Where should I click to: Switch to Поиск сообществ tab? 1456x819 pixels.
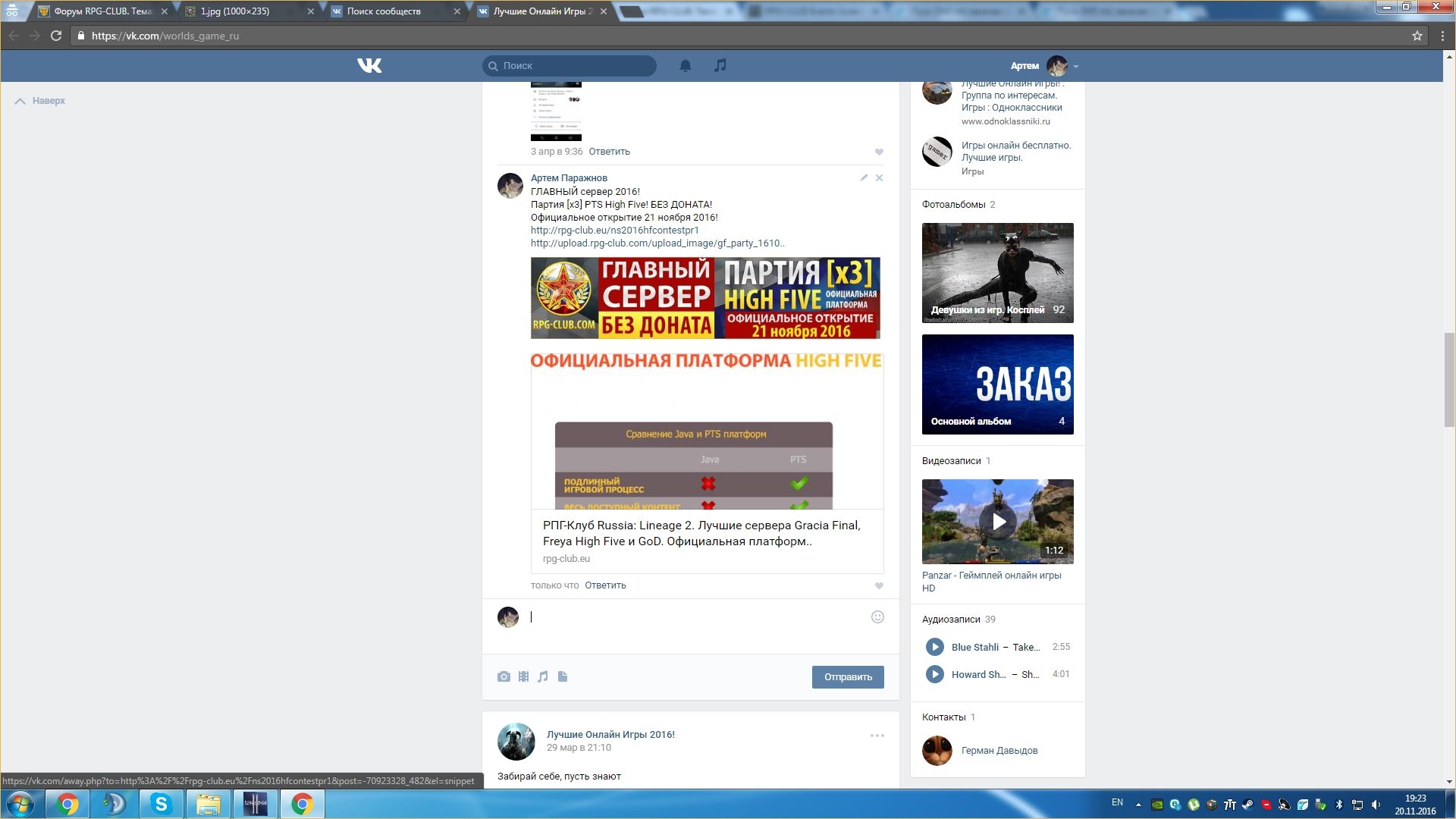tap(396, 11)
